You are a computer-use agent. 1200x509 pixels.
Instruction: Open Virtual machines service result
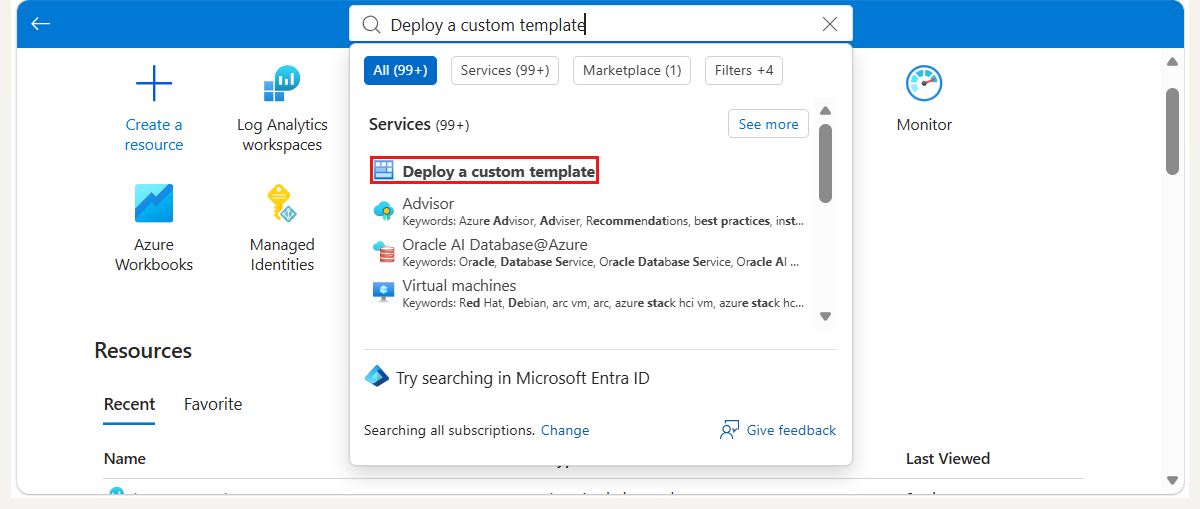(x=588, y=293)
